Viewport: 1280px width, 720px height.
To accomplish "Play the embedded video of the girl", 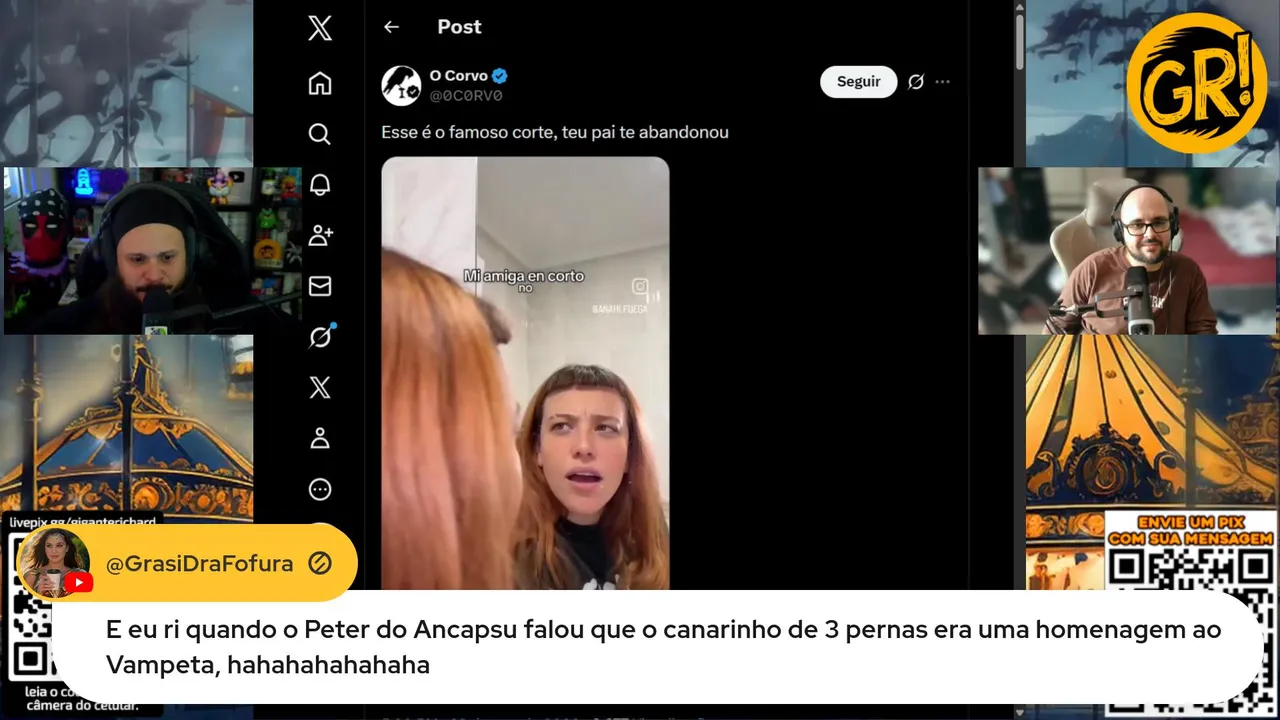I will click(525, 373).
